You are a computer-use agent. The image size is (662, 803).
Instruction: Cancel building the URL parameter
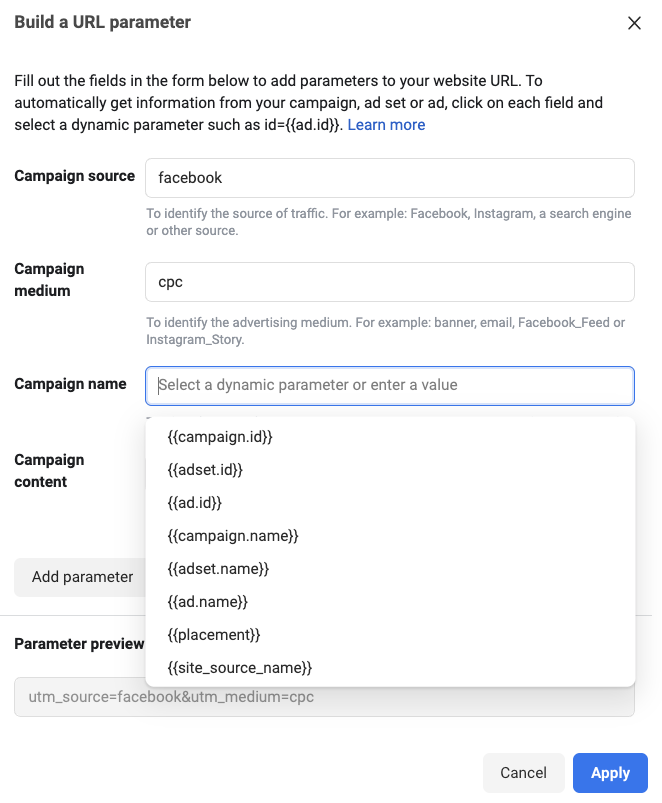click(523, 773)
